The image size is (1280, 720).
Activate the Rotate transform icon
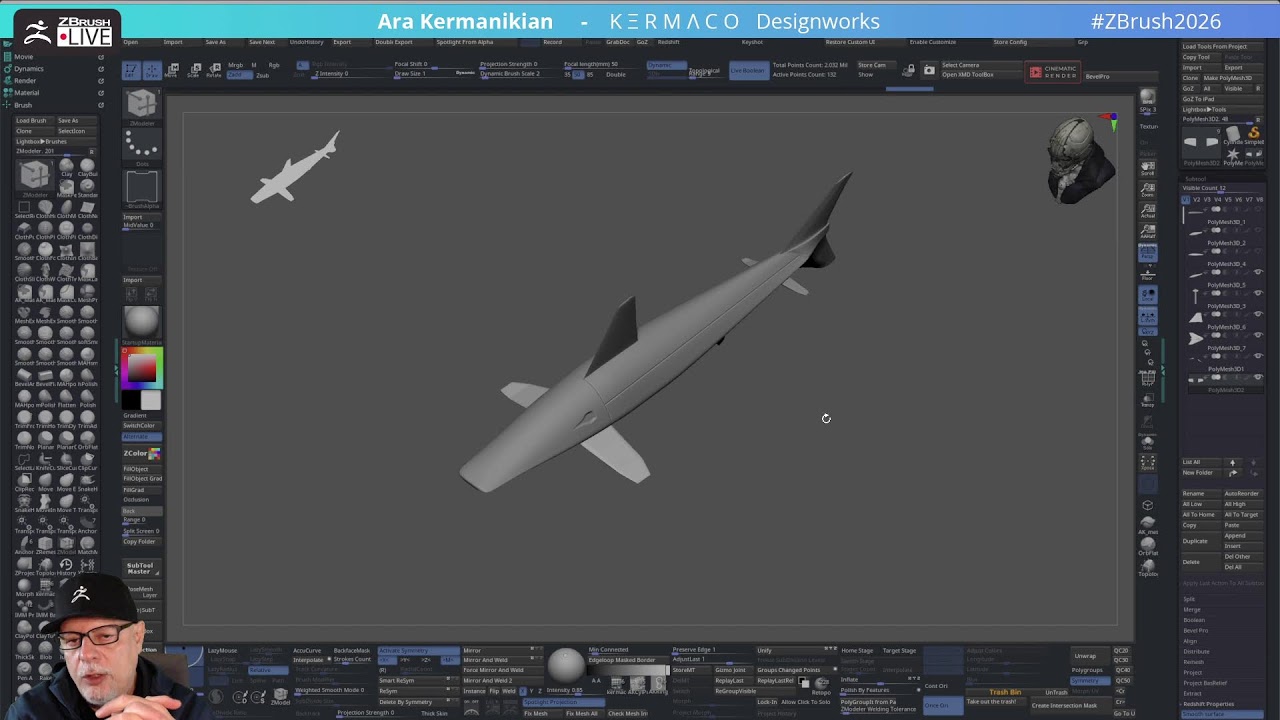click(x=214, y=70)
